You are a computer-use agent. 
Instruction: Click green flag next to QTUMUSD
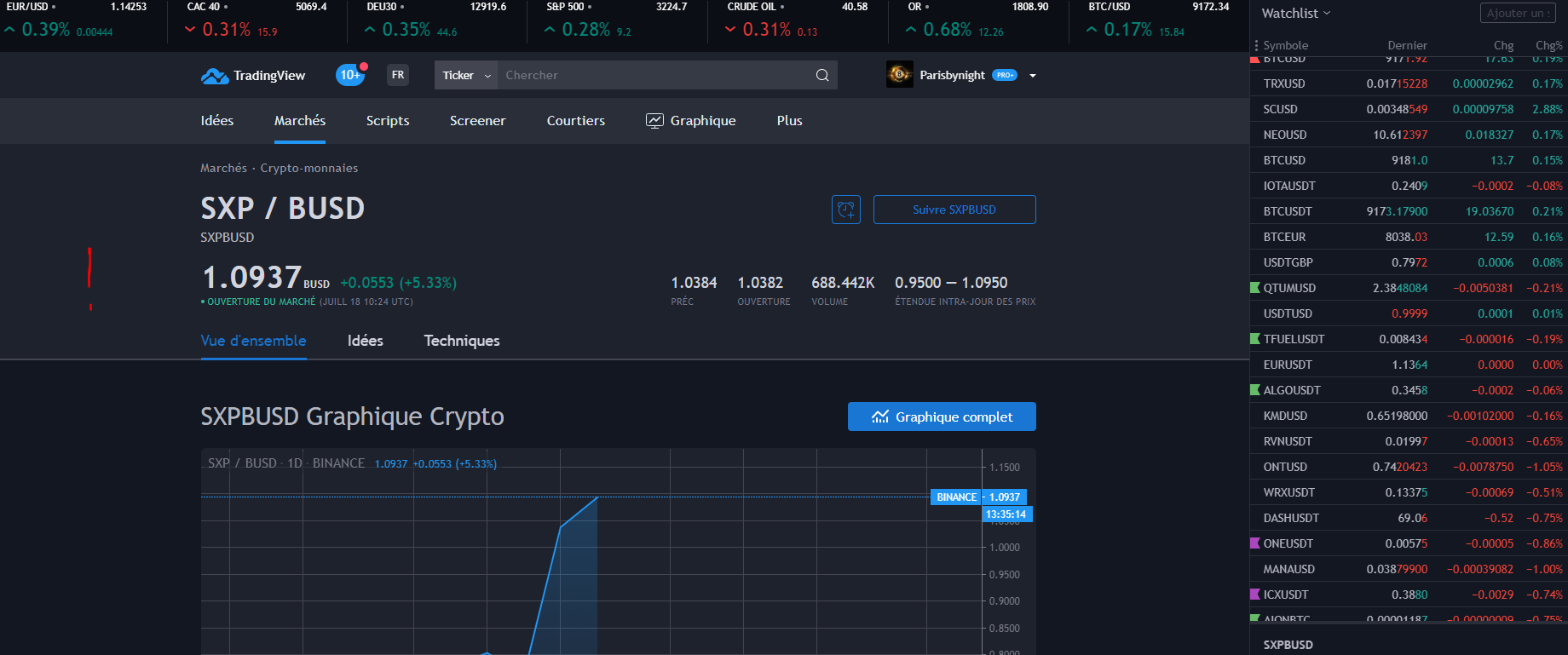1254,288
